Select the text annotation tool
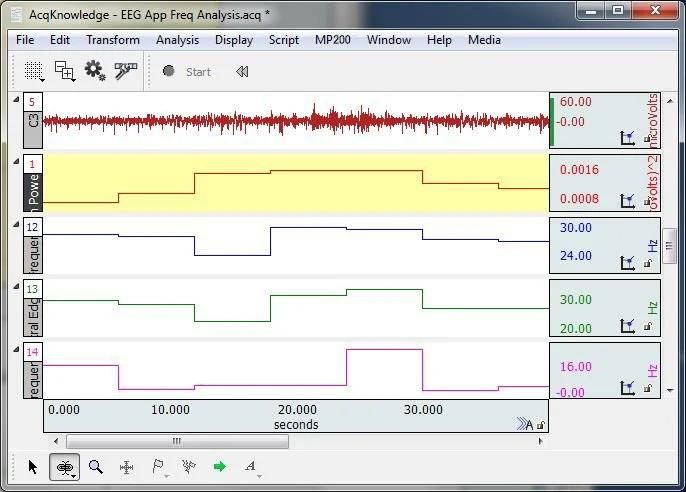 [x=250, y=466]
